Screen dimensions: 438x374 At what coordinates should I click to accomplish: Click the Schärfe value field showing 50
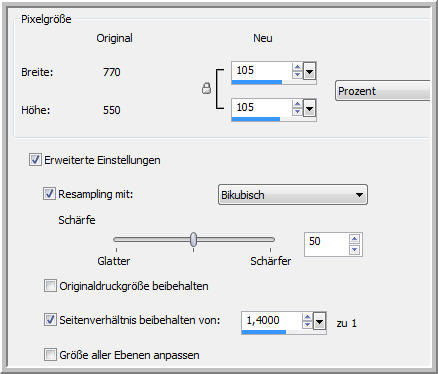[x=327, y=244]
